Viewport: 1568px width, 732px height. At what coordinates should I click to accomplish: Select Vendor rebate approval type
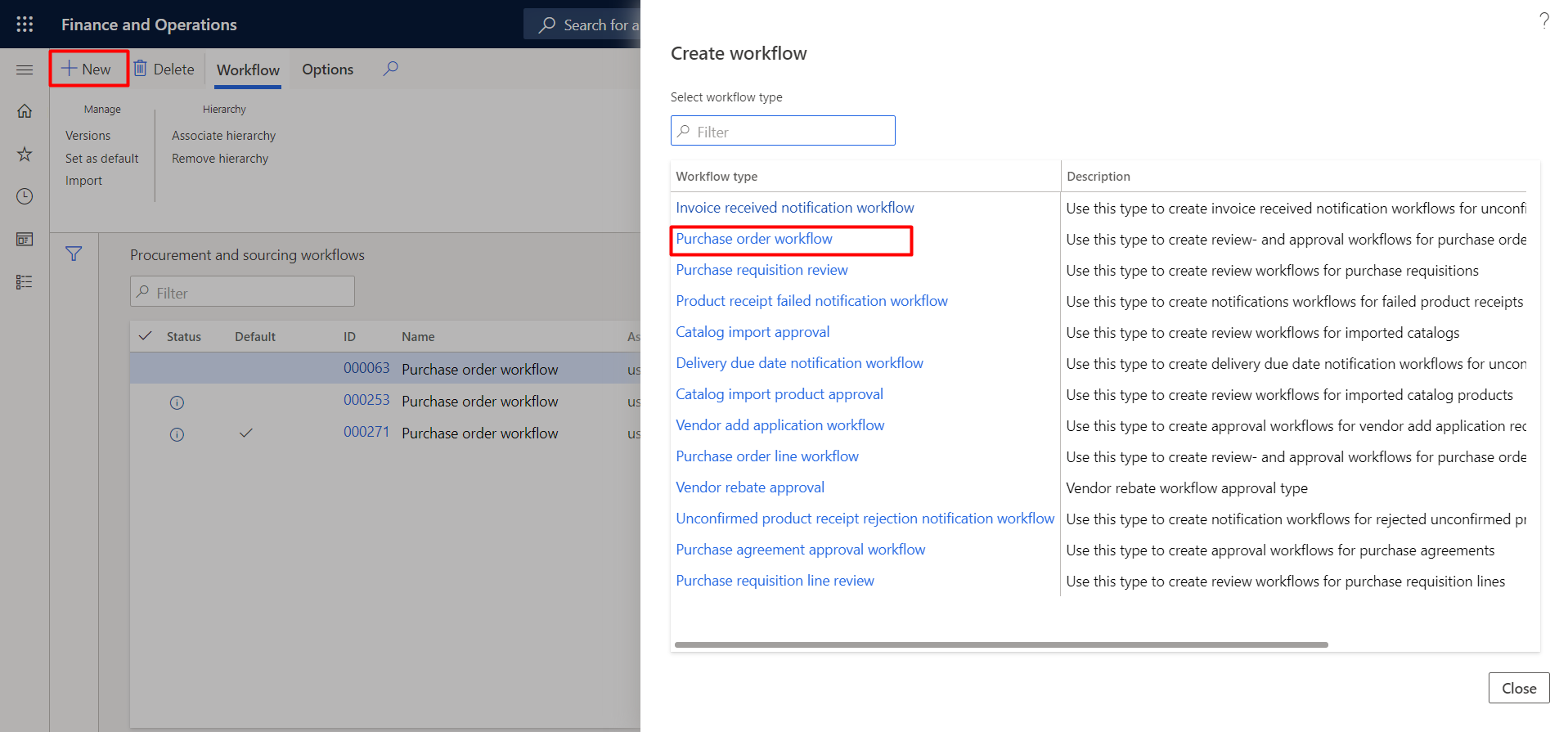(750, 487)
